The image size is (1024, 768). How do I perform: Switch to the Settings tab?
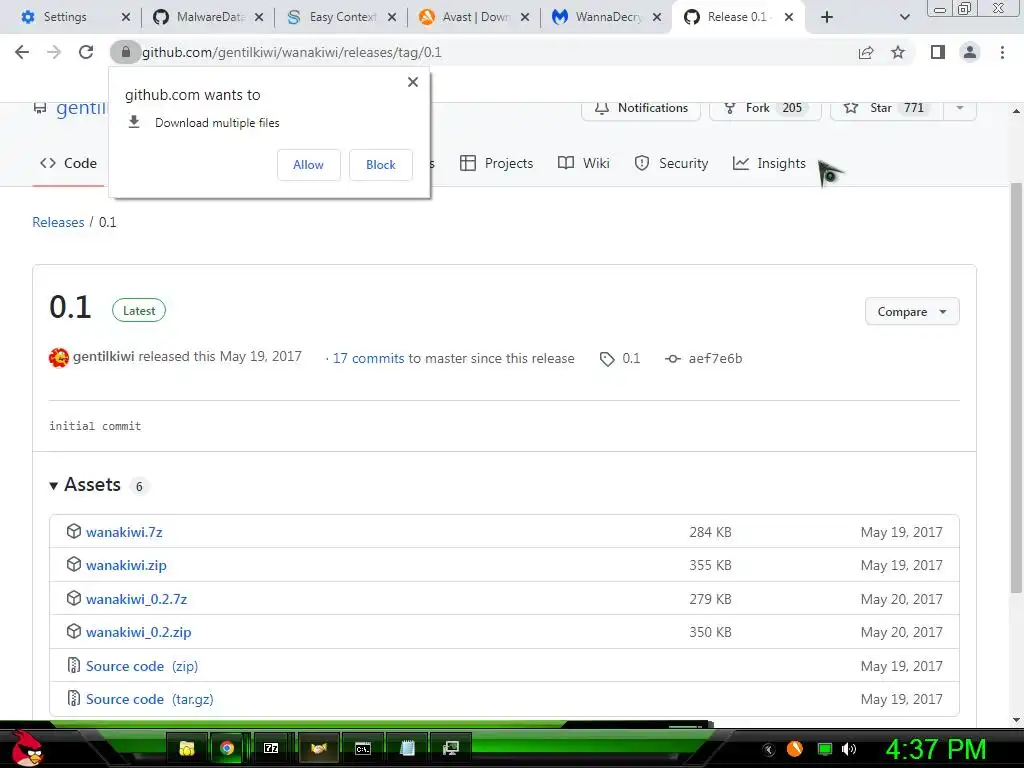65,17
